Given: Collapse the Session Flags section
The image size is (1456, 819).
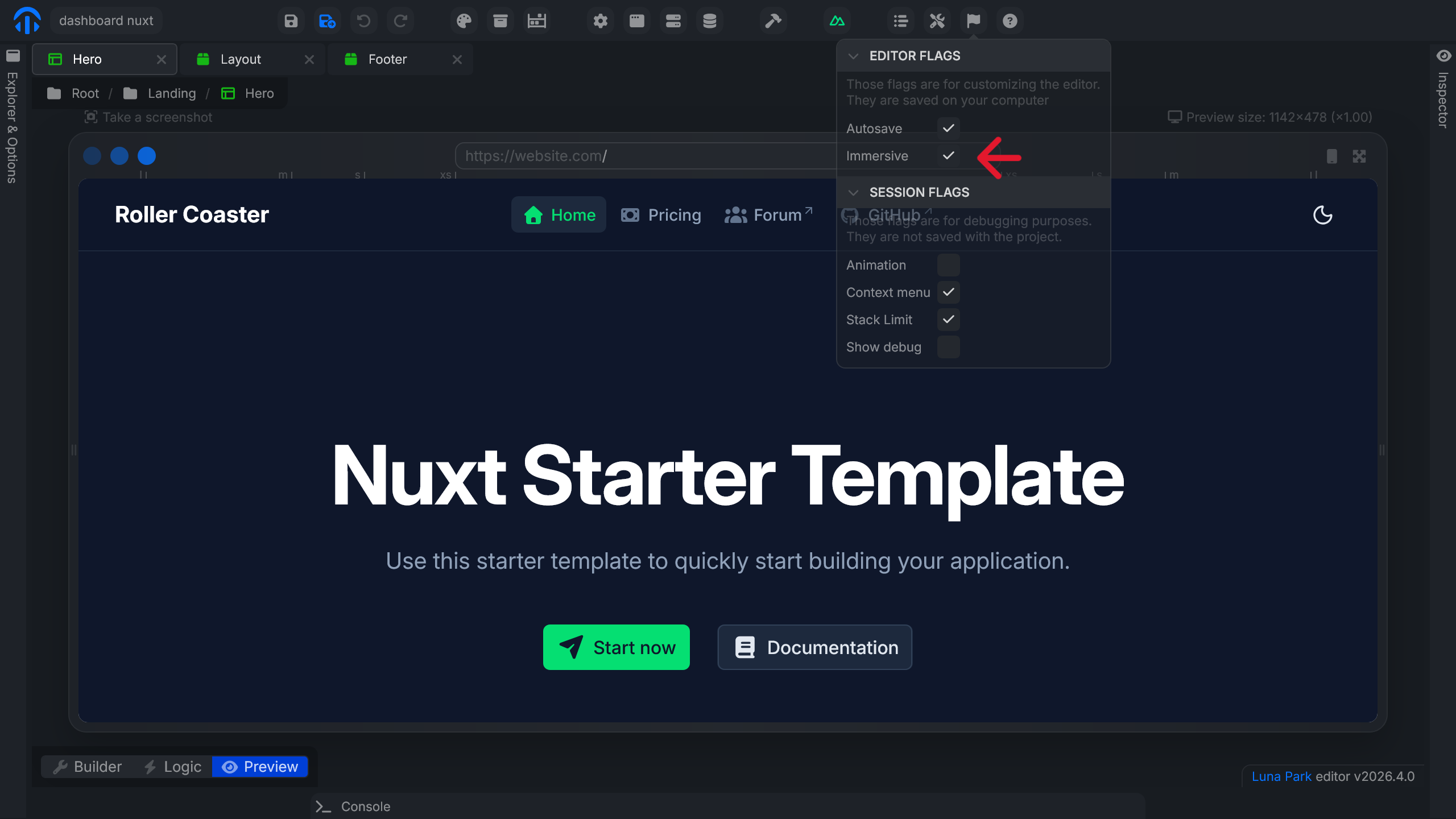Looking at the screenshot, I should click(x=974, y=192).
